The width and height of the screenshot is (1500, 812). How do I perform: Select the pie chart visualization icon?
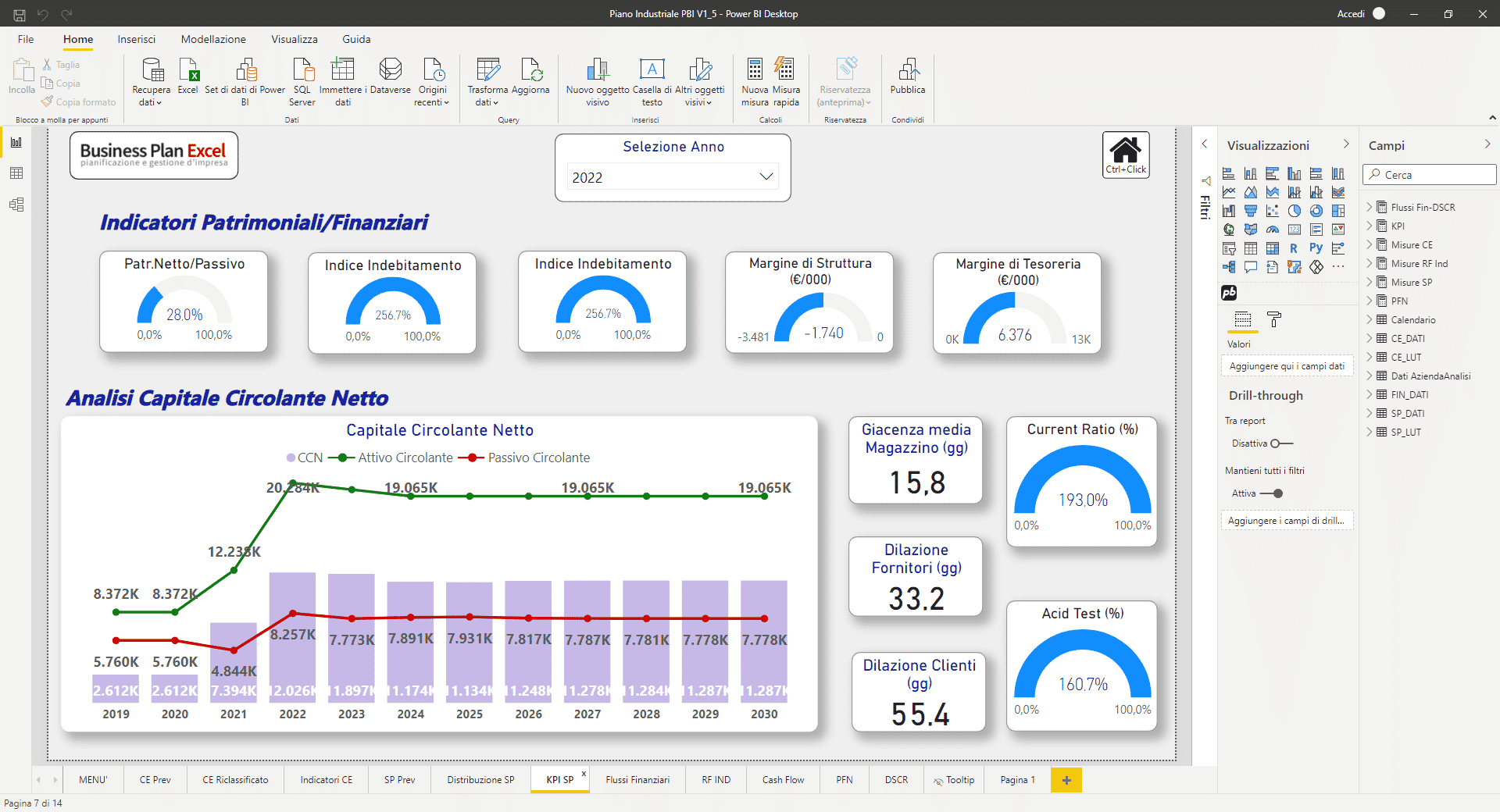[x=1295, y=211]
